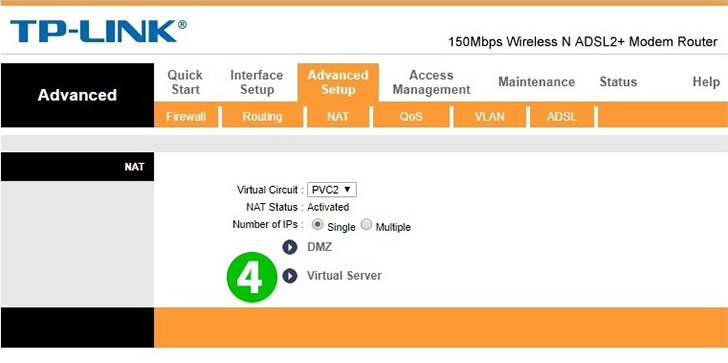728x363 pixels.
Task: Click the TP-LINK logo
Action: coord(98,32)
